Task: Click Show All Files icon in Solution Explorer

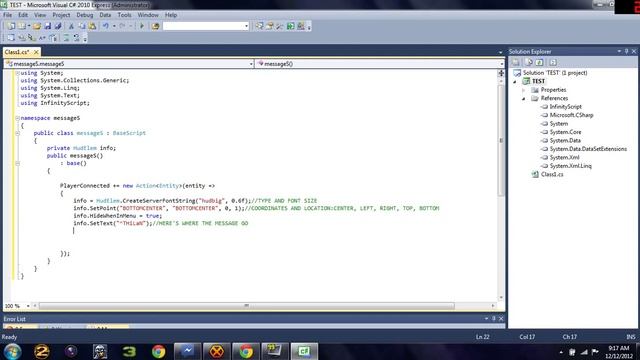Action: (x=529, y=62)
